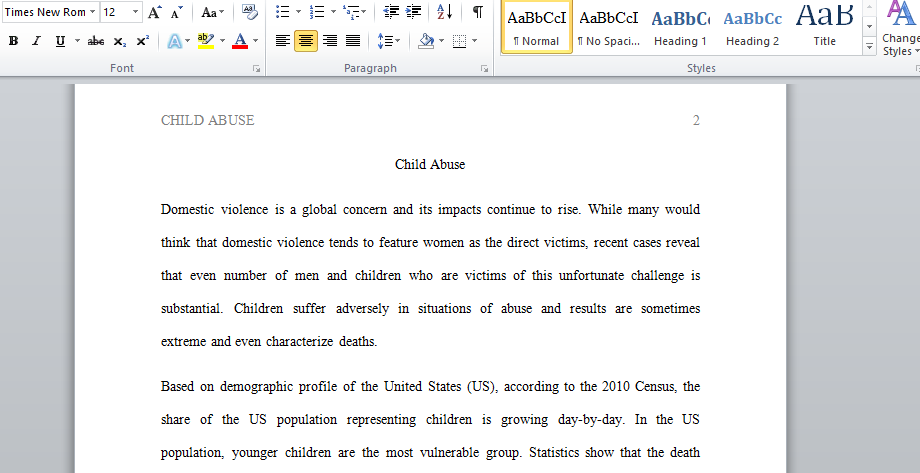Click the page number 2 in header
The image size is (920, 473).
pos(696,120)
